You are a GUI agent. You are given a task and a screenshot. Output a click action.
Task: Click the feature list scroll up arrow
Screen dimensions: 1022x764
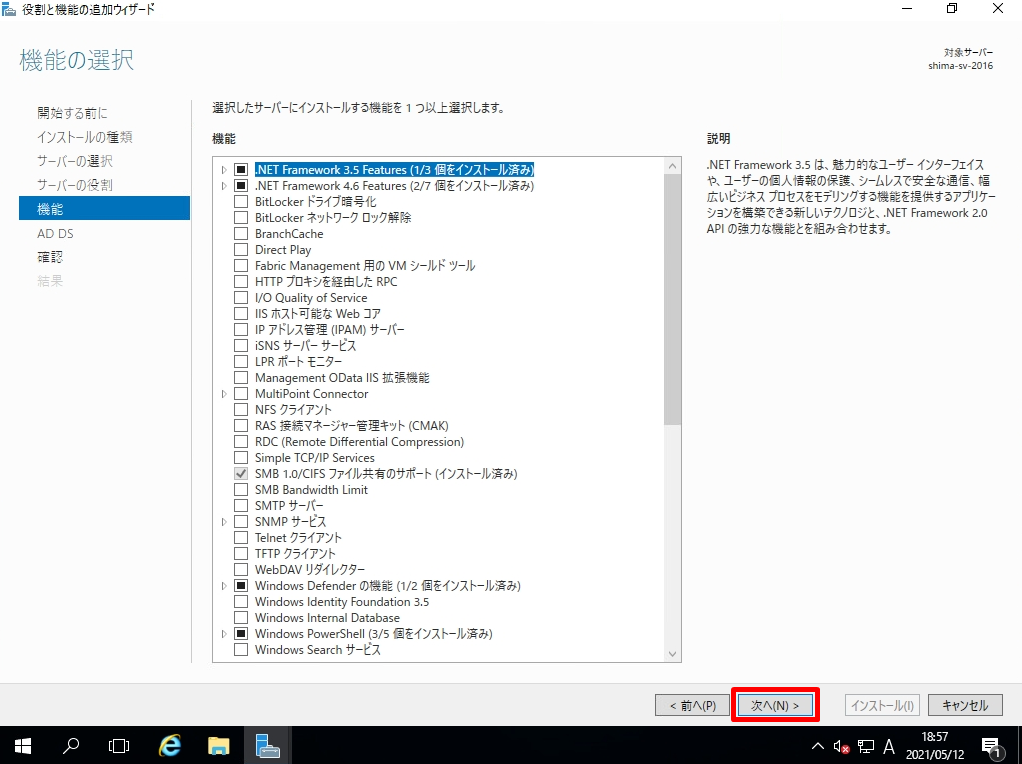coord(673,166)
